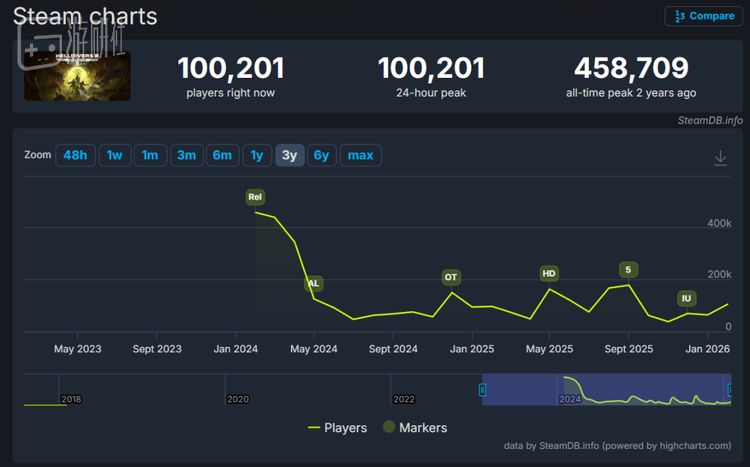Set zoom range to 6y
The image size is (750, 467).
pyautogui.click(x=321, y=155)
